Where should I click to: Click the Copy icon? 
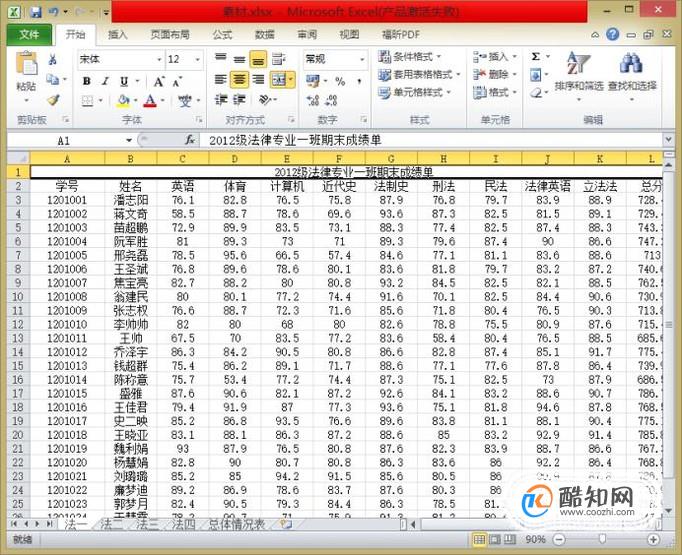[x=53, y=80]
